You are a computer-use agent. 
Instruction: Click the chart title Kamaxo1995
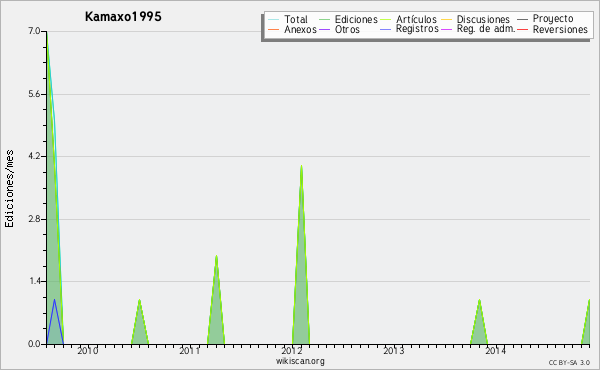point(123,16)
